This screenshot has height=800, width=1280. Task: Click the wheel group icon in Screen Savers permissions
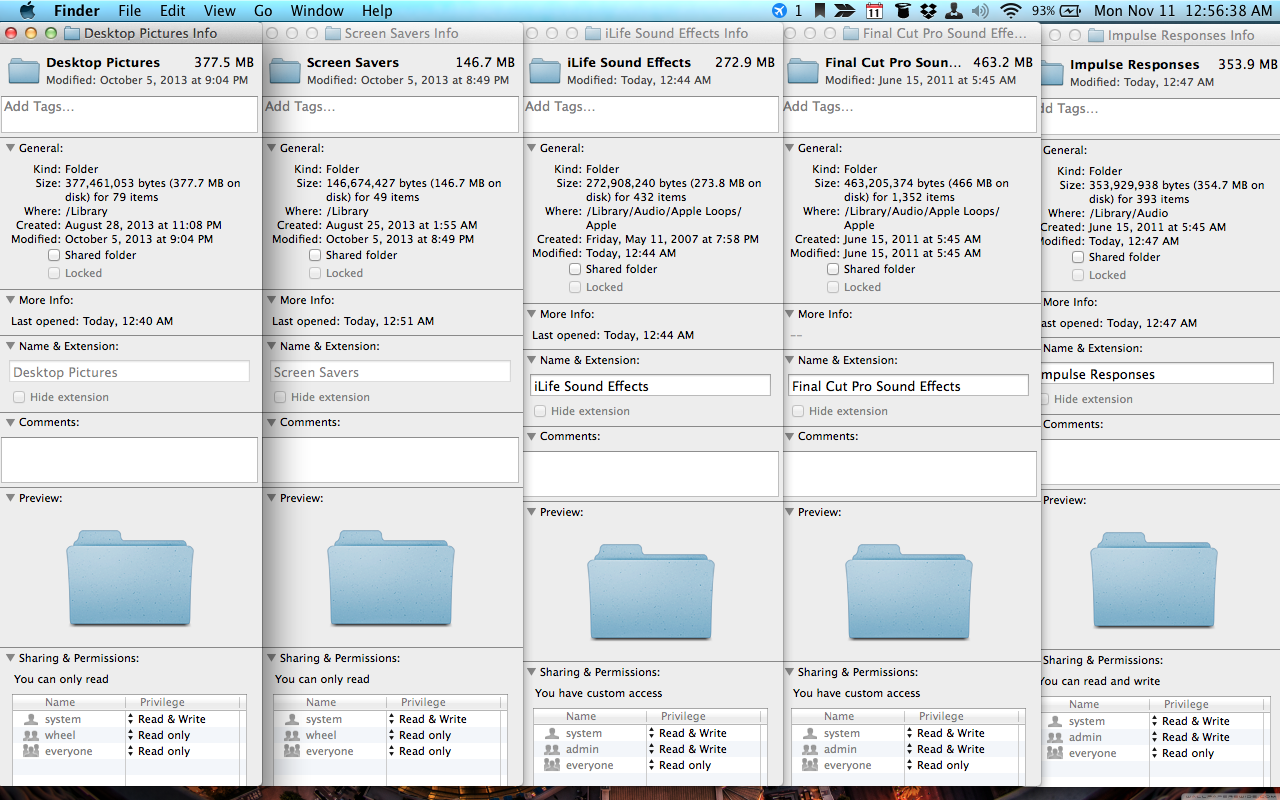click(291, 735)
